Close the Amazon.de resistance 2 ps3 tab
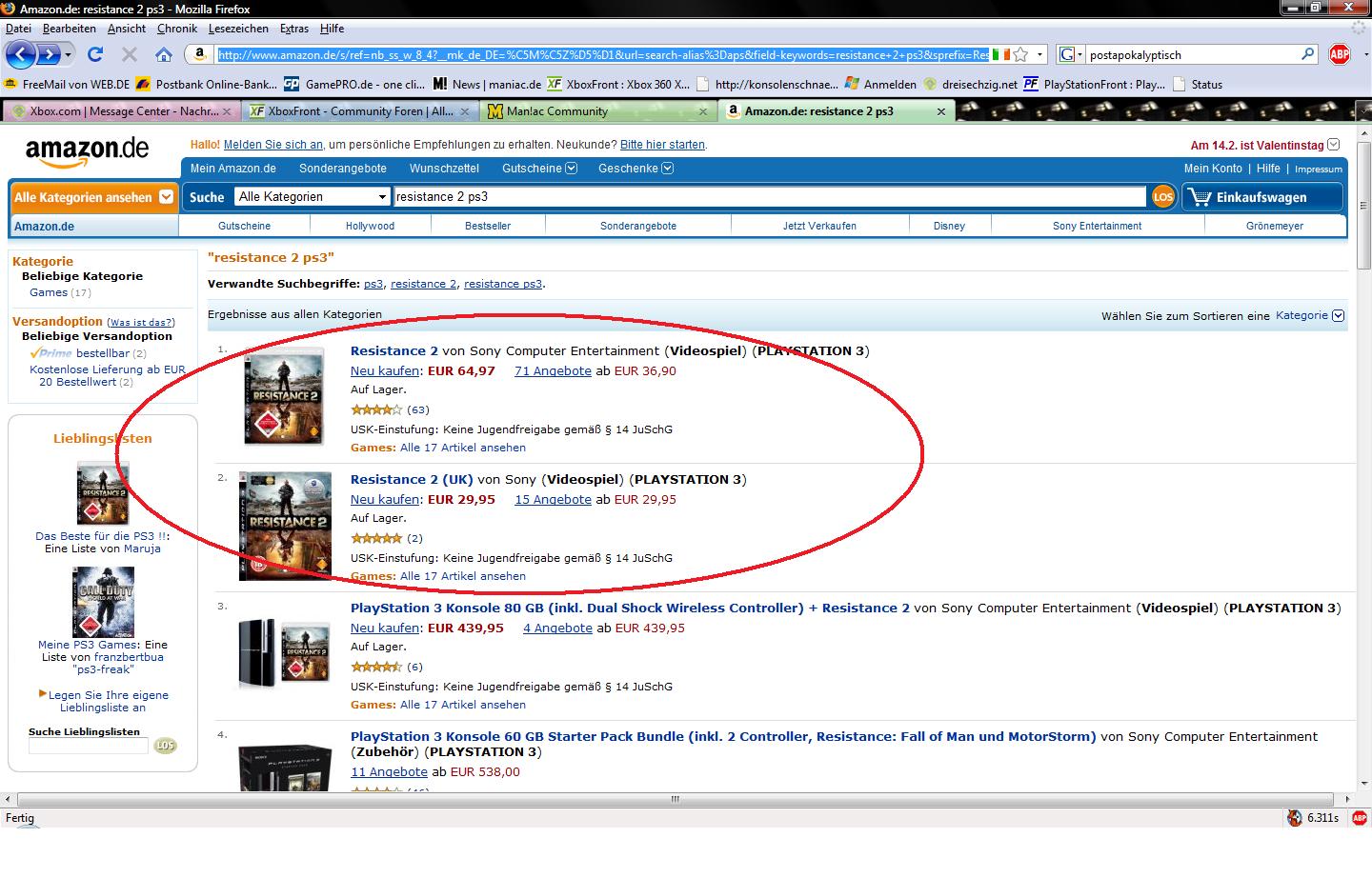This screenshot has width=1372, height=878. coord(940,111)
